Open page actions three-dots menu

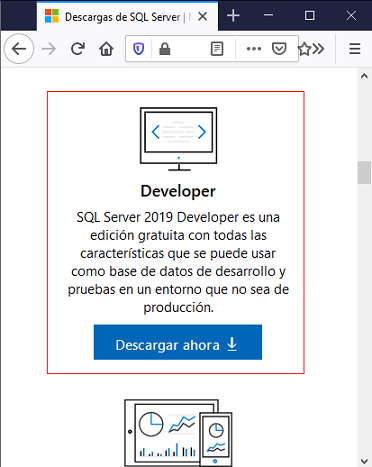pos(254,49)
